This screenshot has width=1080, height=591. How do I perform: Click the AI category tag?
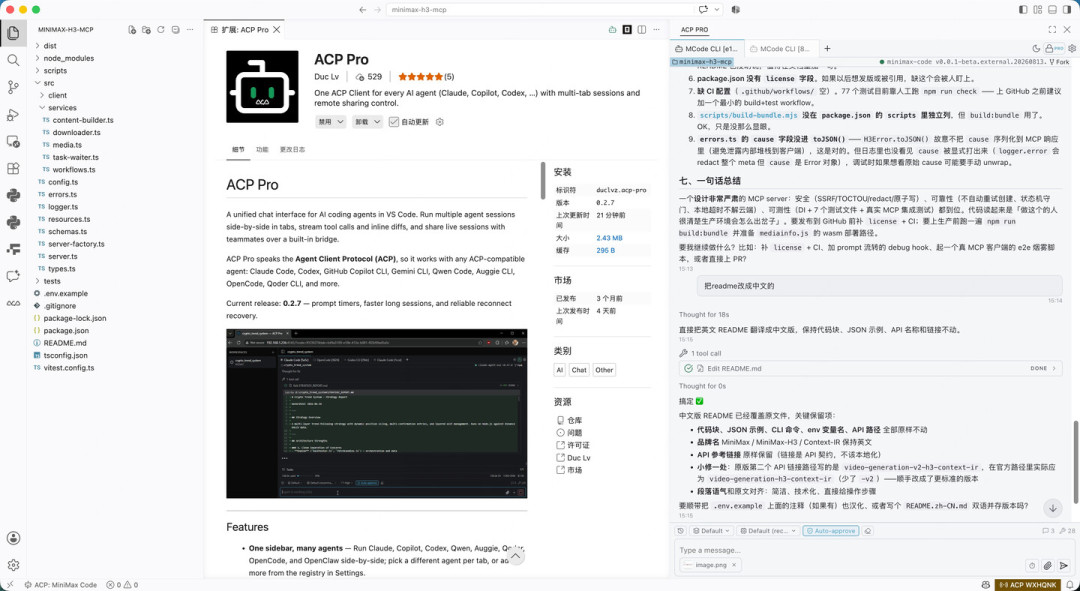coord(559,370)
